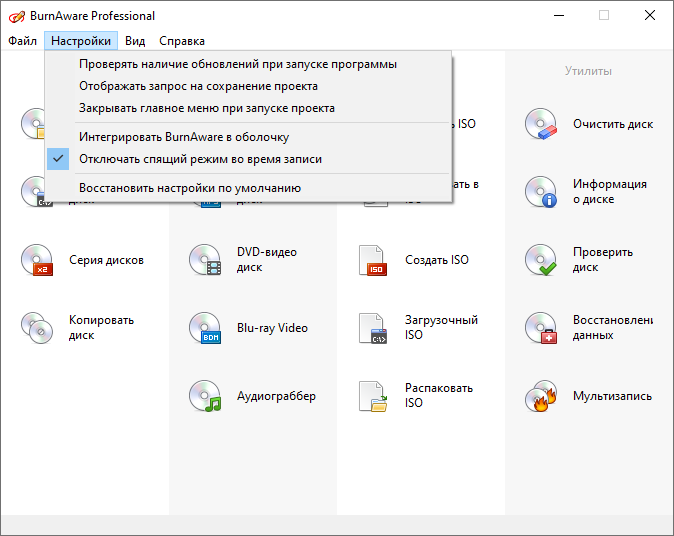Click the Информация о диске disc icon
This screenshot has height=536, width=674.
tap(541, 192)
